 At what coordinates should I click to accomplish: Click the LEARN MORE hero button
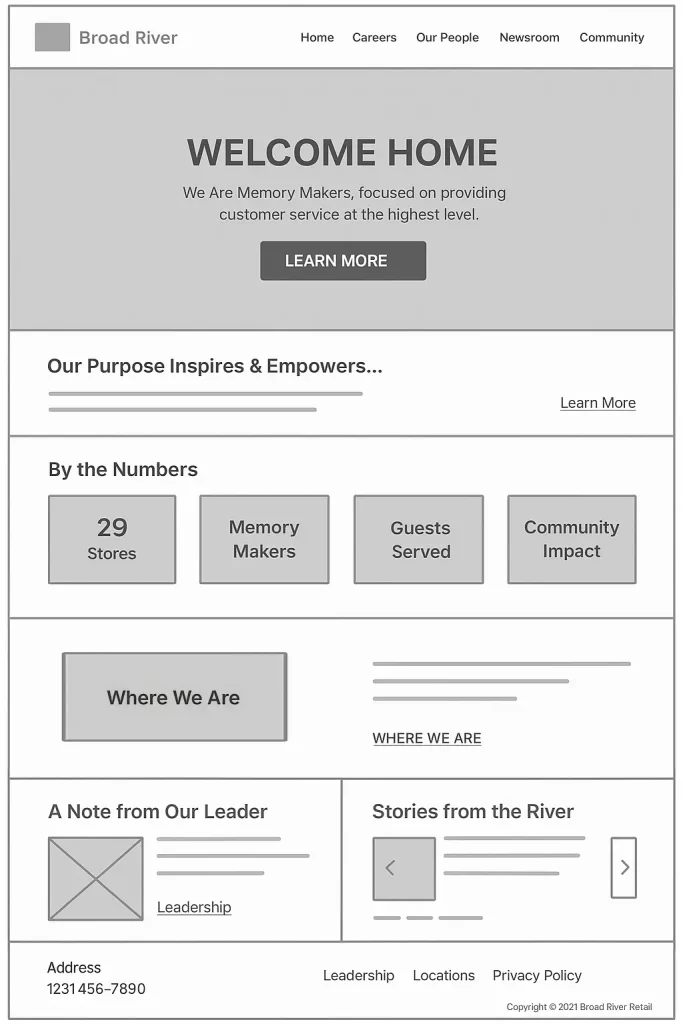pos(343,261)
